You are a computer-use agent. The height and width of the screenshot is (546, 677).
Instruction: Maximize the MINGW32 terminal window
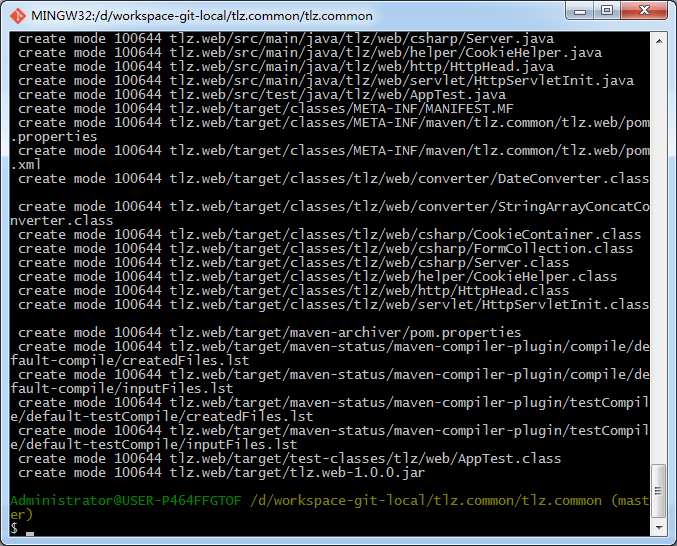(x=607, y=10)
